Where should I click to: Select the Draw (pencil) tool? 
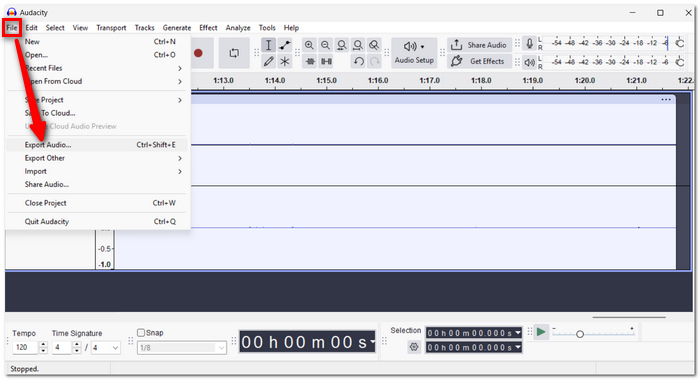(x=268, y=61)
